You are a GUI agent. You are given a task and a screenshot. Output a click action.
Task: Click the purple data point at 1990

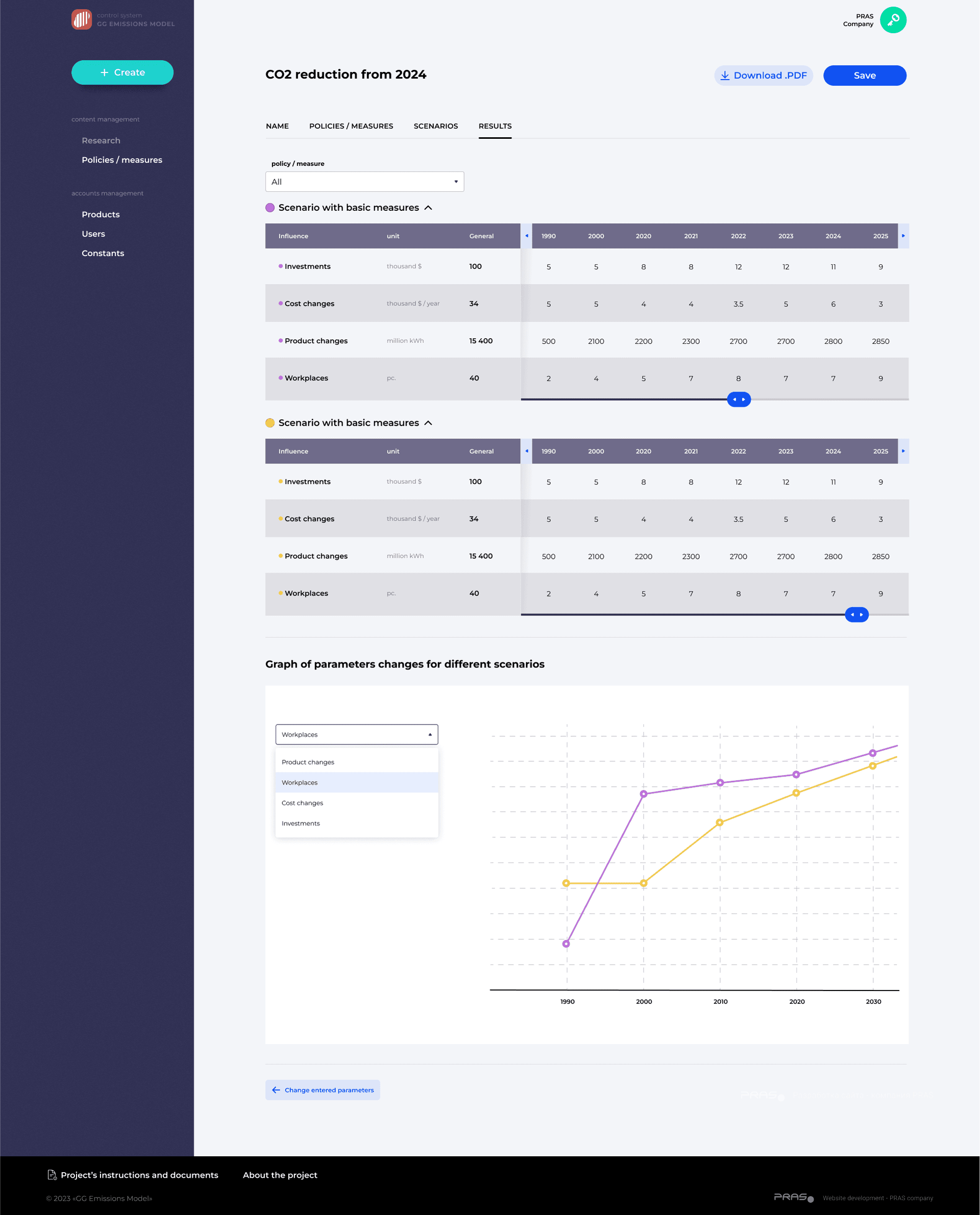point(566,944)
